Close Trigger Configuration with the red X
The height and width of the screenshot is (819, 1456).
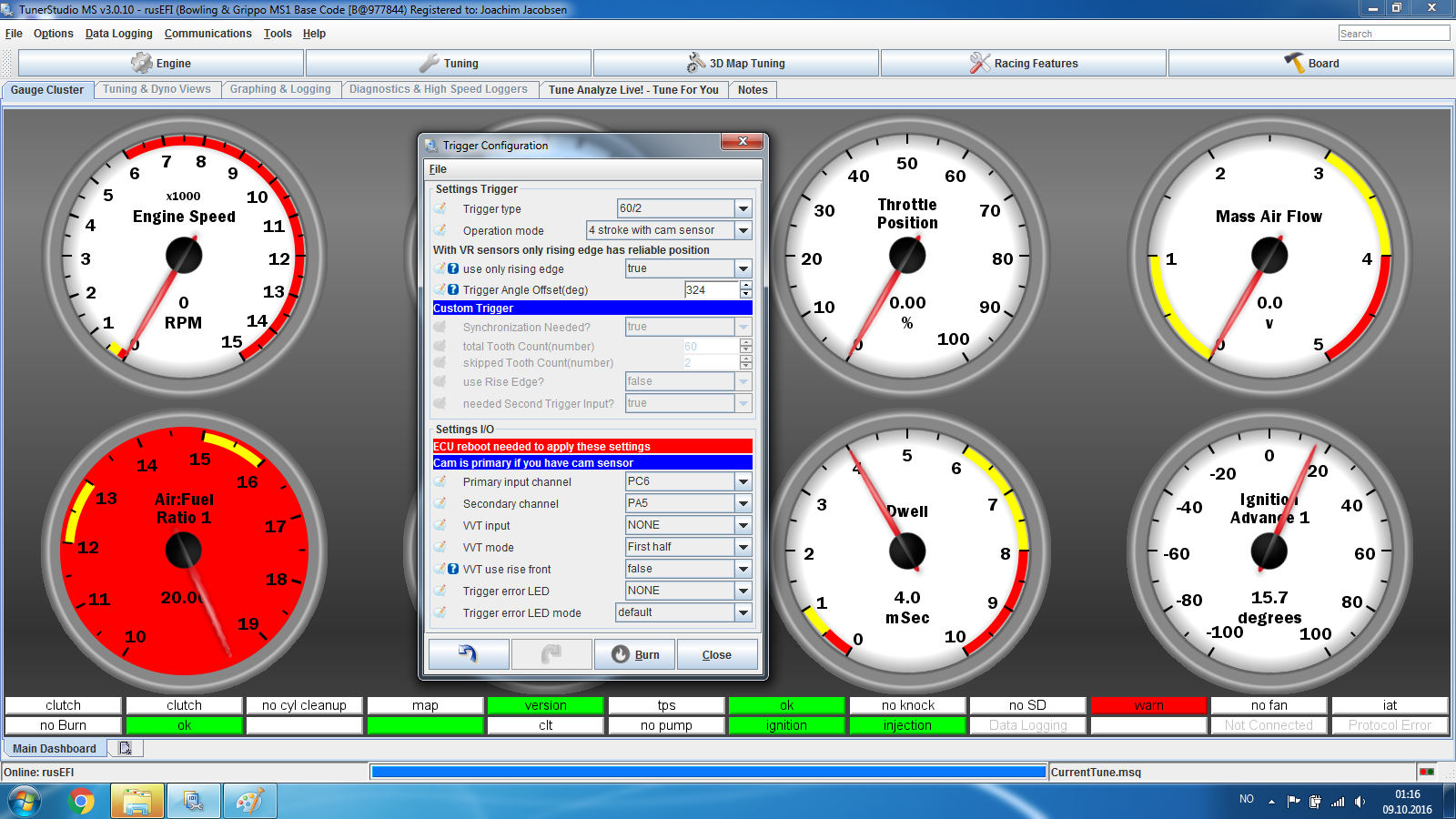tap(743, 141)
